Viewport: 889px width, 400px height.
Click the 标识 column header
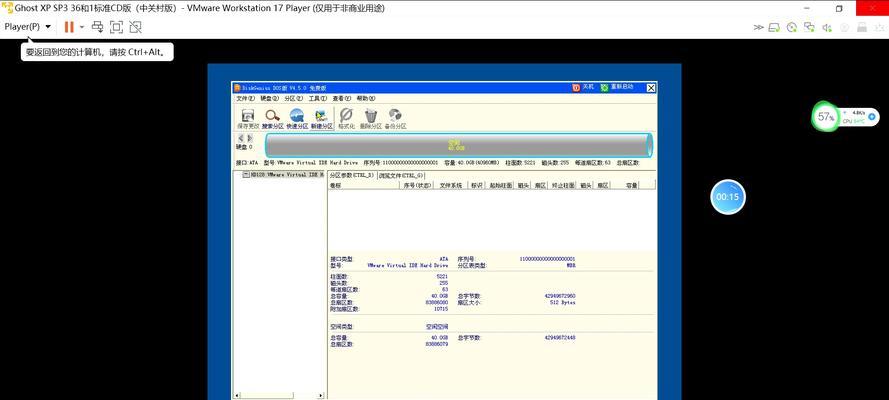tap(476, 185)
